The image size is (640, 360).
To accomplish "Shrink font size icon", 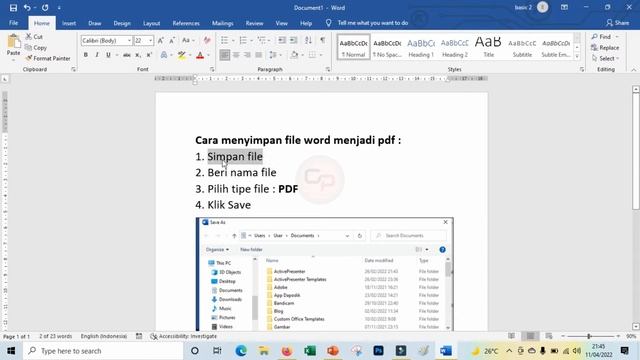I will coord(172,40).
